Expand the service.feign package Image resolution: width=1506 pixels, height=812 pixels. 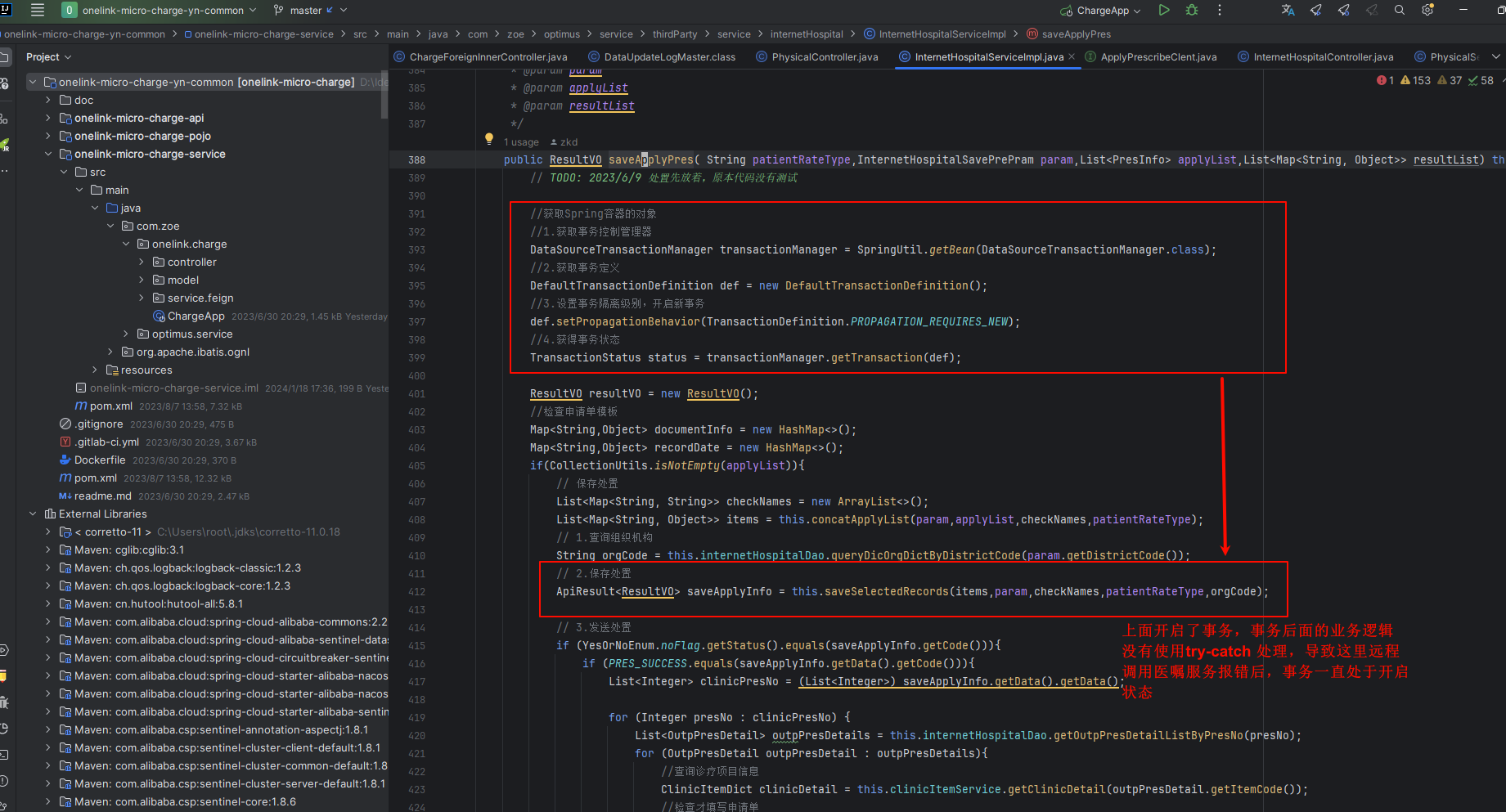click(x=142, y=298)
